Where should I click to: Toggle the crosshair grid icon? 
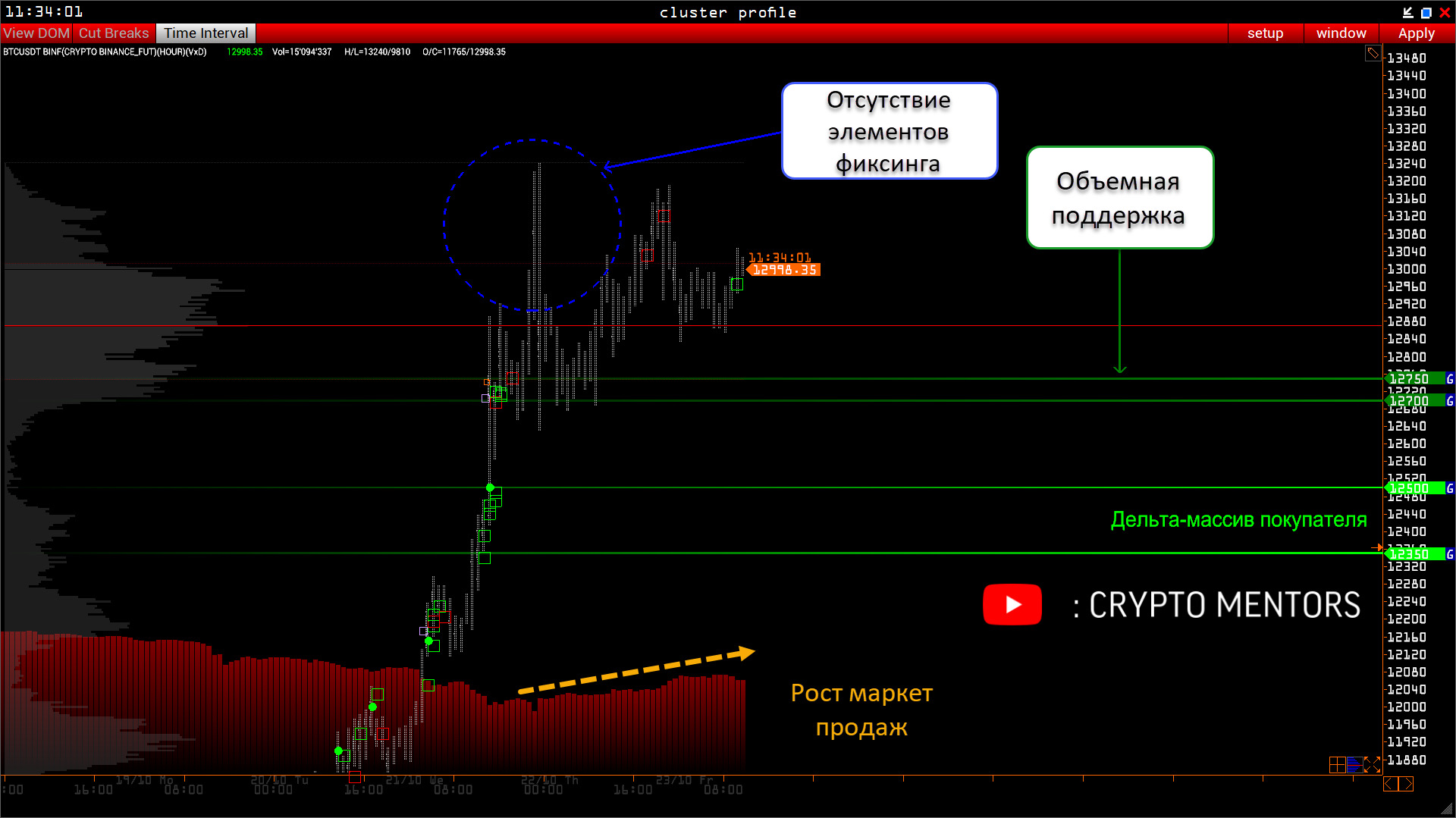(x=1337, y=765)
